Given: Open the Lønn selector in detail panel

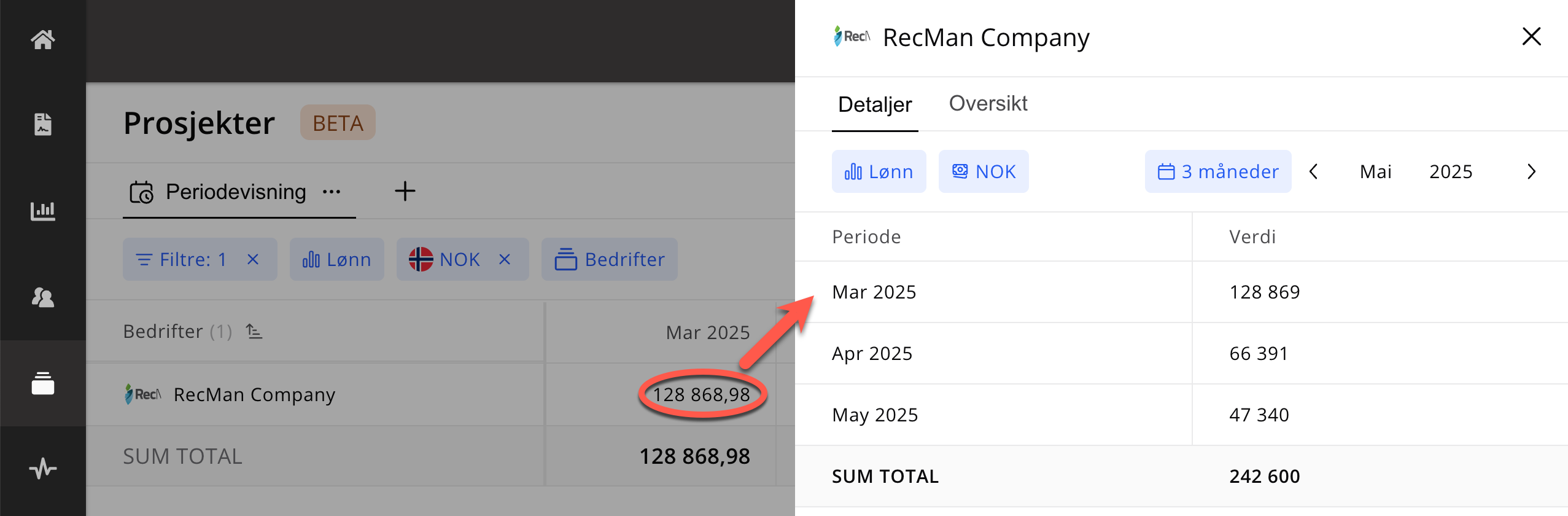Looking at the screenshot, I should (x=879, y=171).
